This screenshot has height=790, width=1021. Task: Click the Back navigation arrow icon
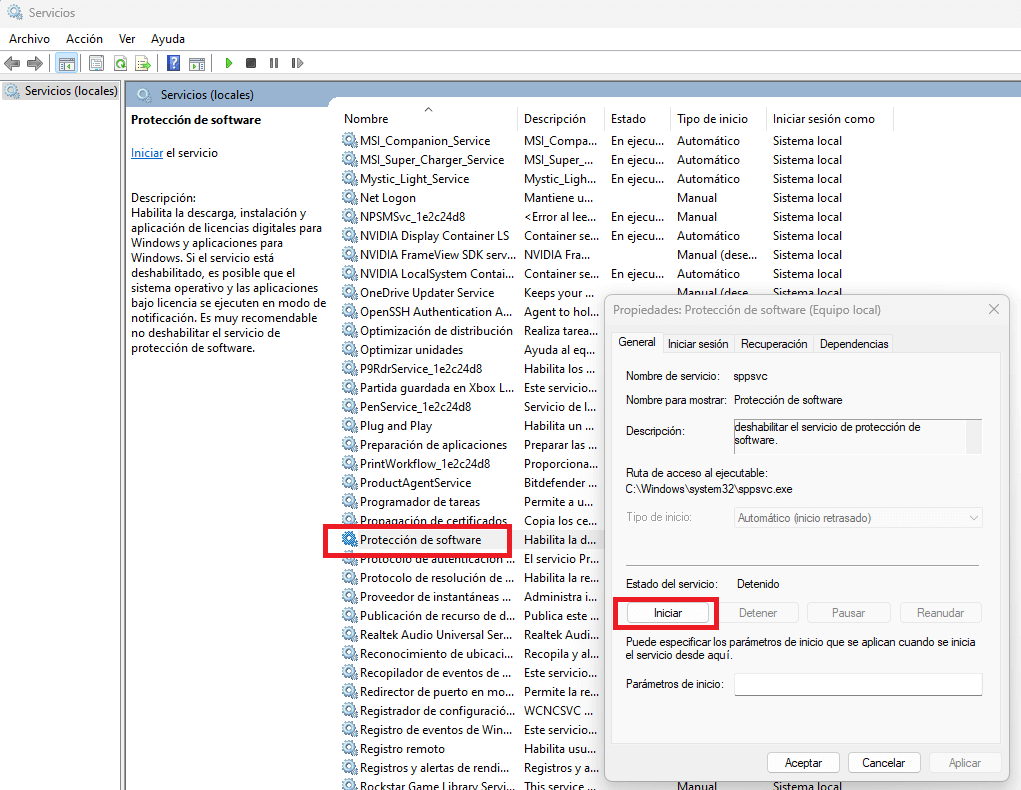coord(12,62)
